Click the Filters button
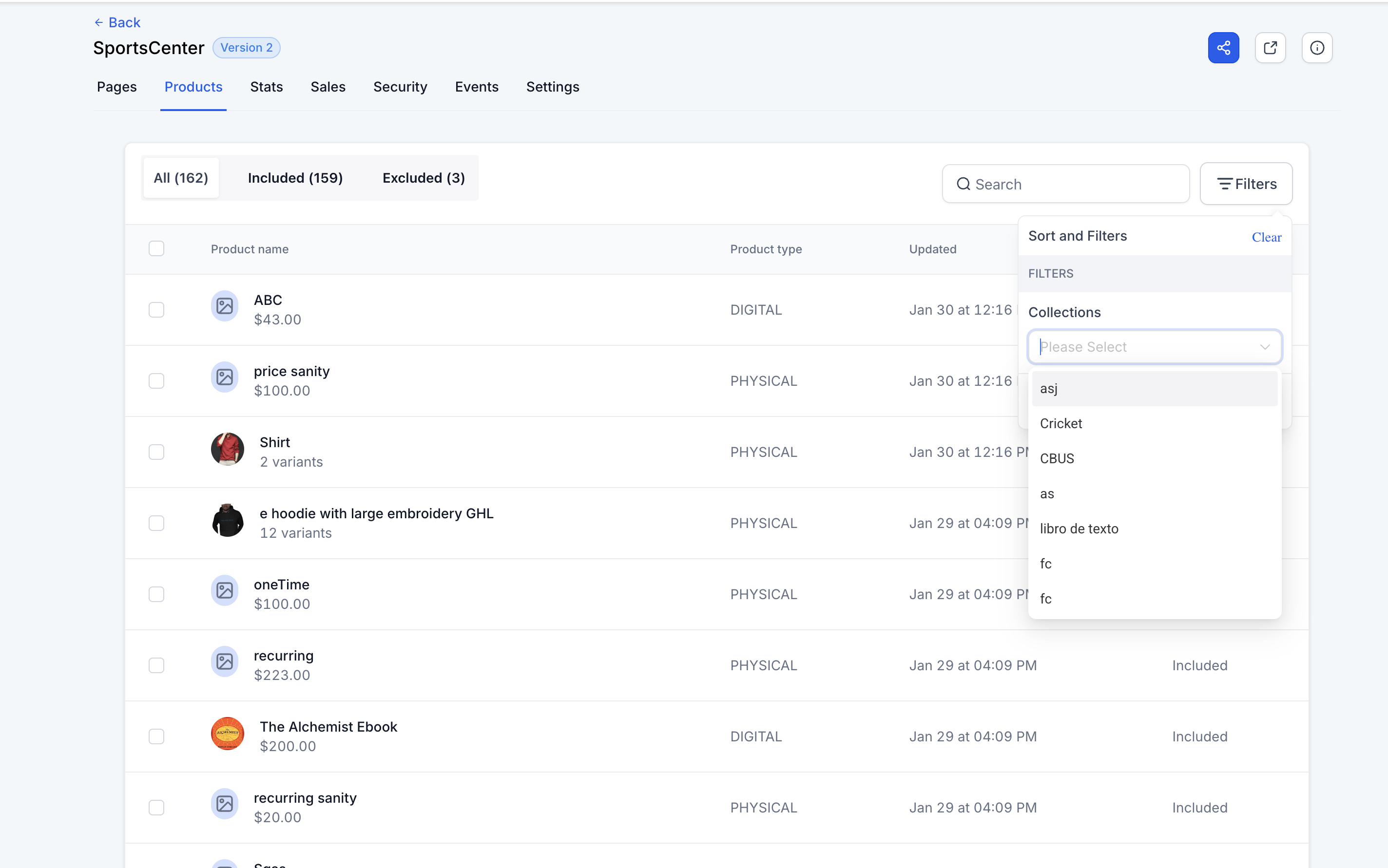 point(1246,184)
